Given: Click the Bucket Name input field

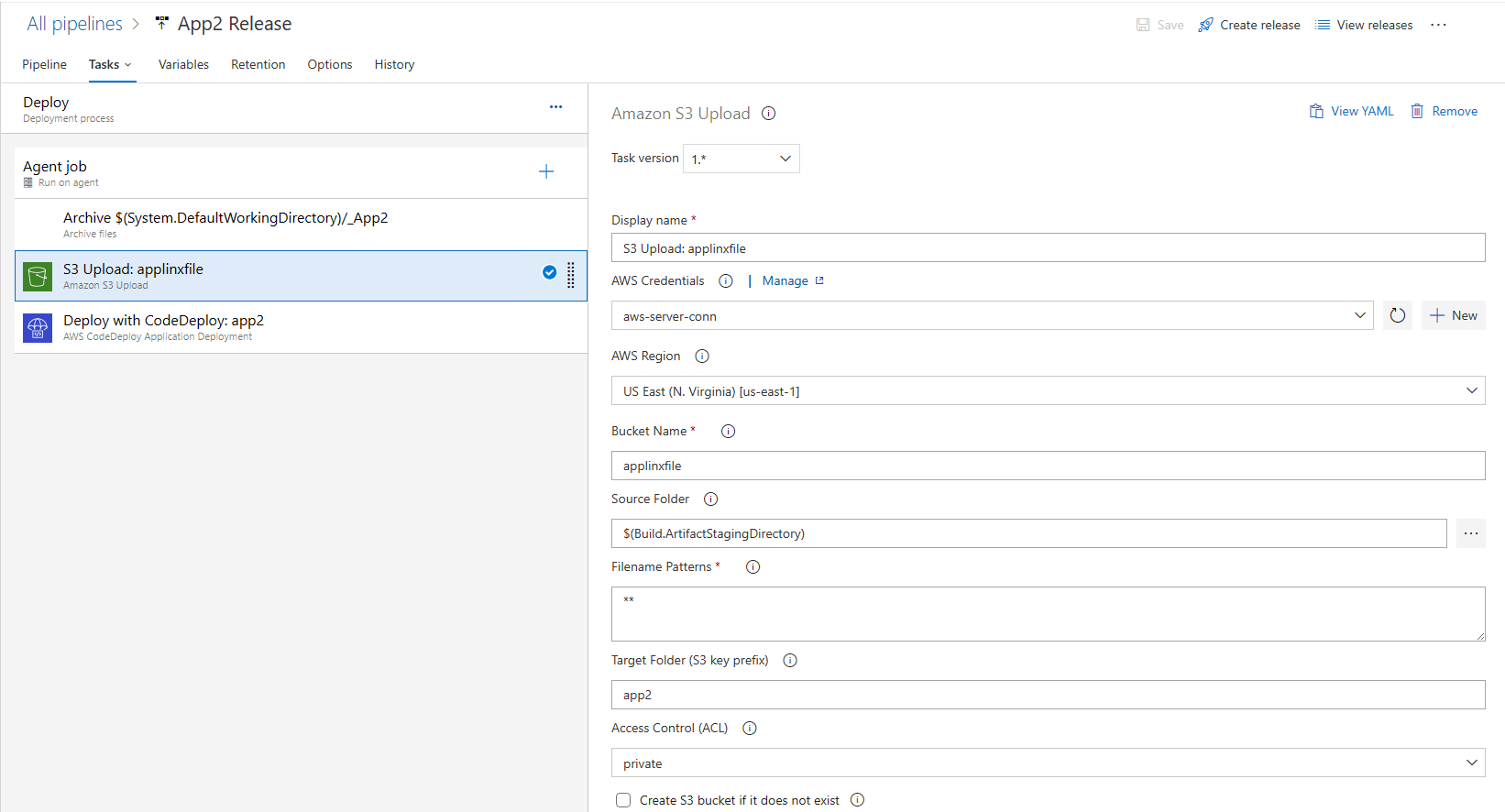Looking at the screenshot, I should click(1049, 466).
